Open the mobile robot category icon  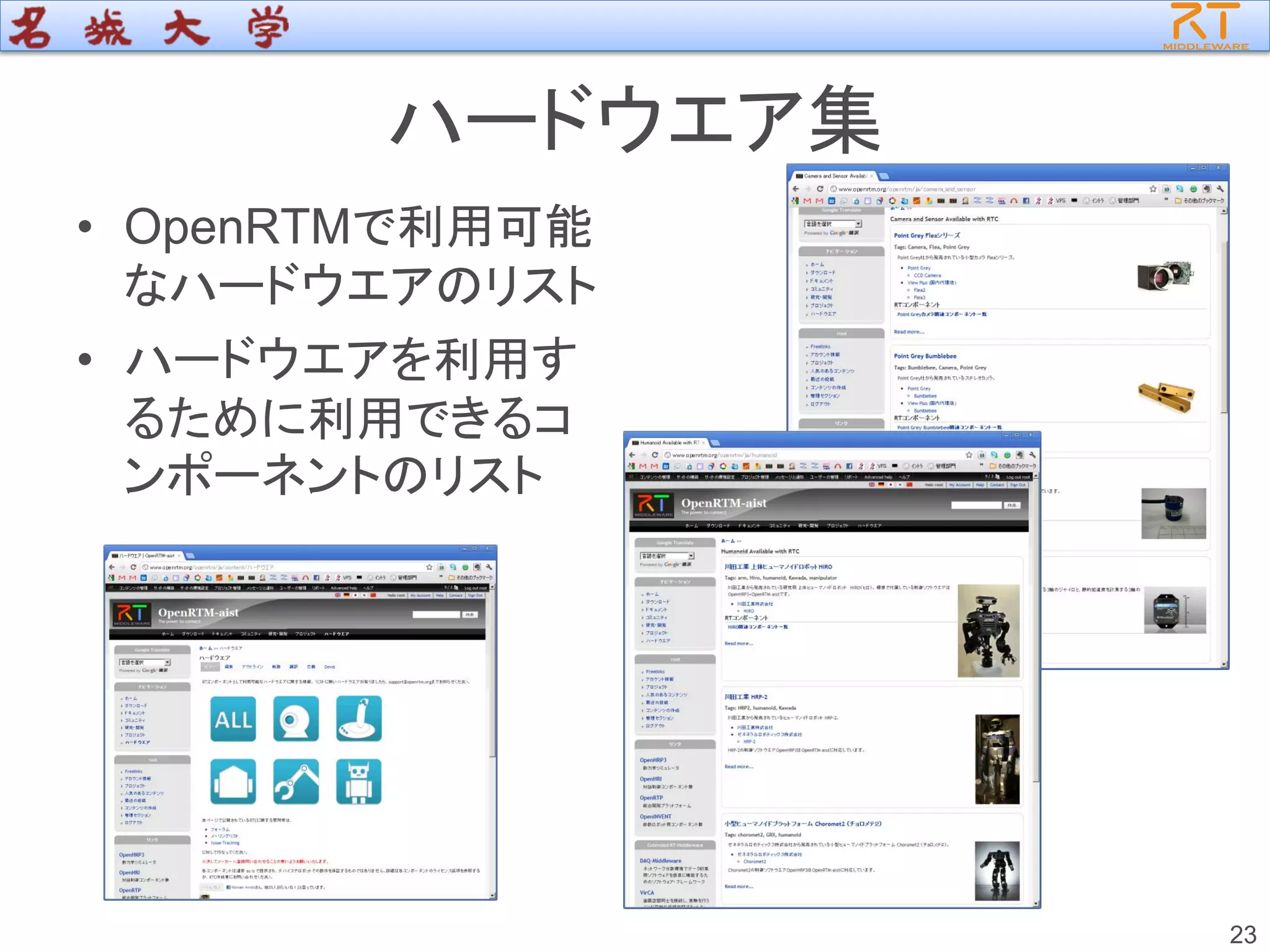point(233,782)
